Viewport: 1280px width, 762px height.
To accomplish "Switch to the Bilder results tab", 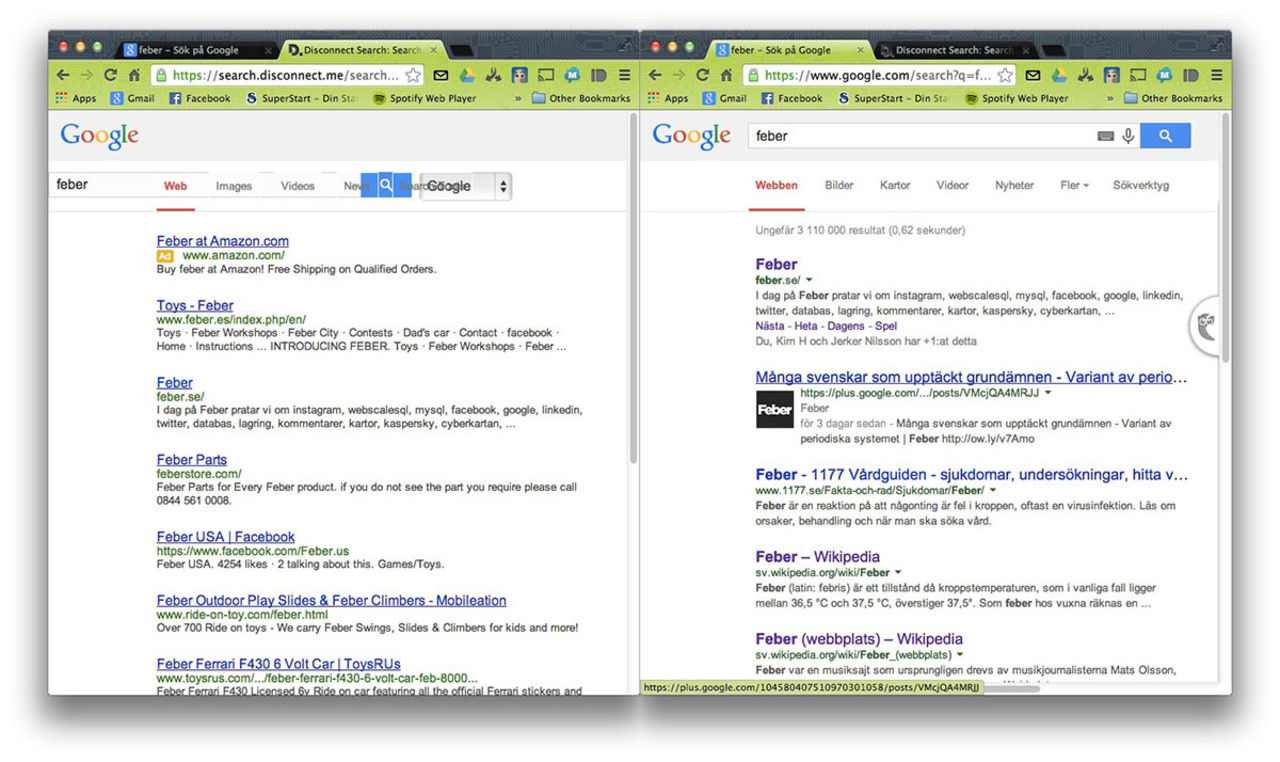I will [x=839, y=185].
